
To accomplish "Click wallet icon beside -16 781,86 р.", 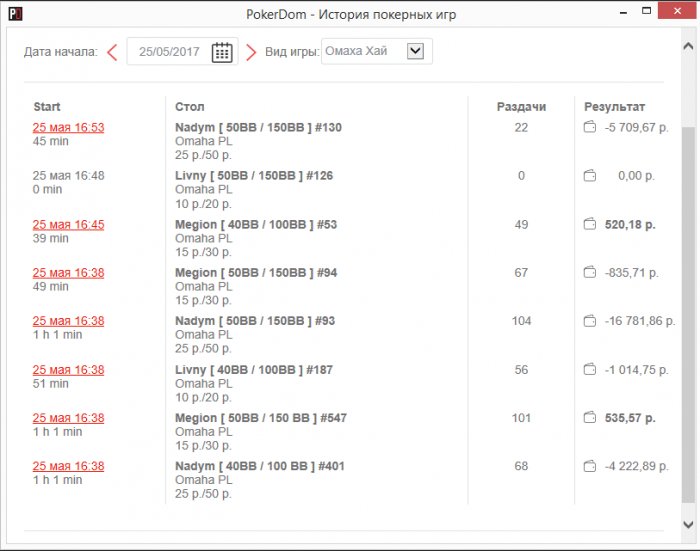I will point(590,321).
